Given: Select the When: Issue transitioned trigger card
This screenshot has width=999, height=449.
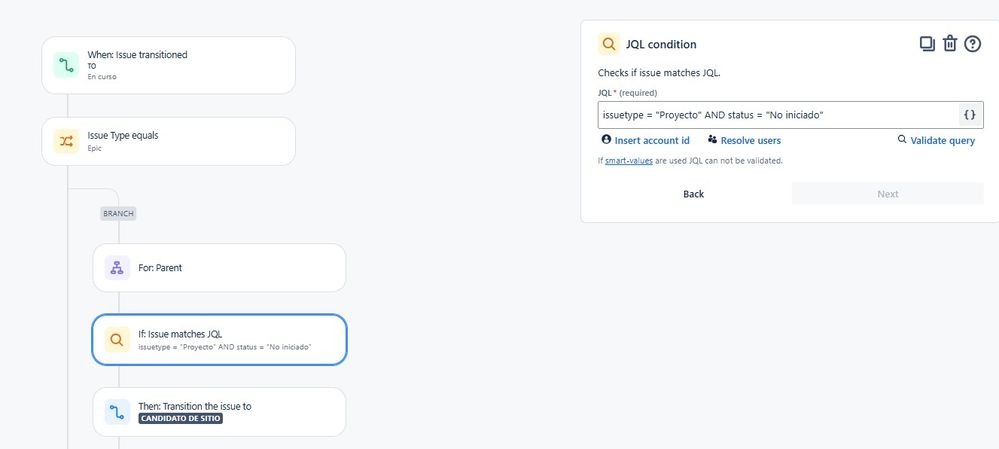Looking at the screenshot, I should (x=168, y=65).
